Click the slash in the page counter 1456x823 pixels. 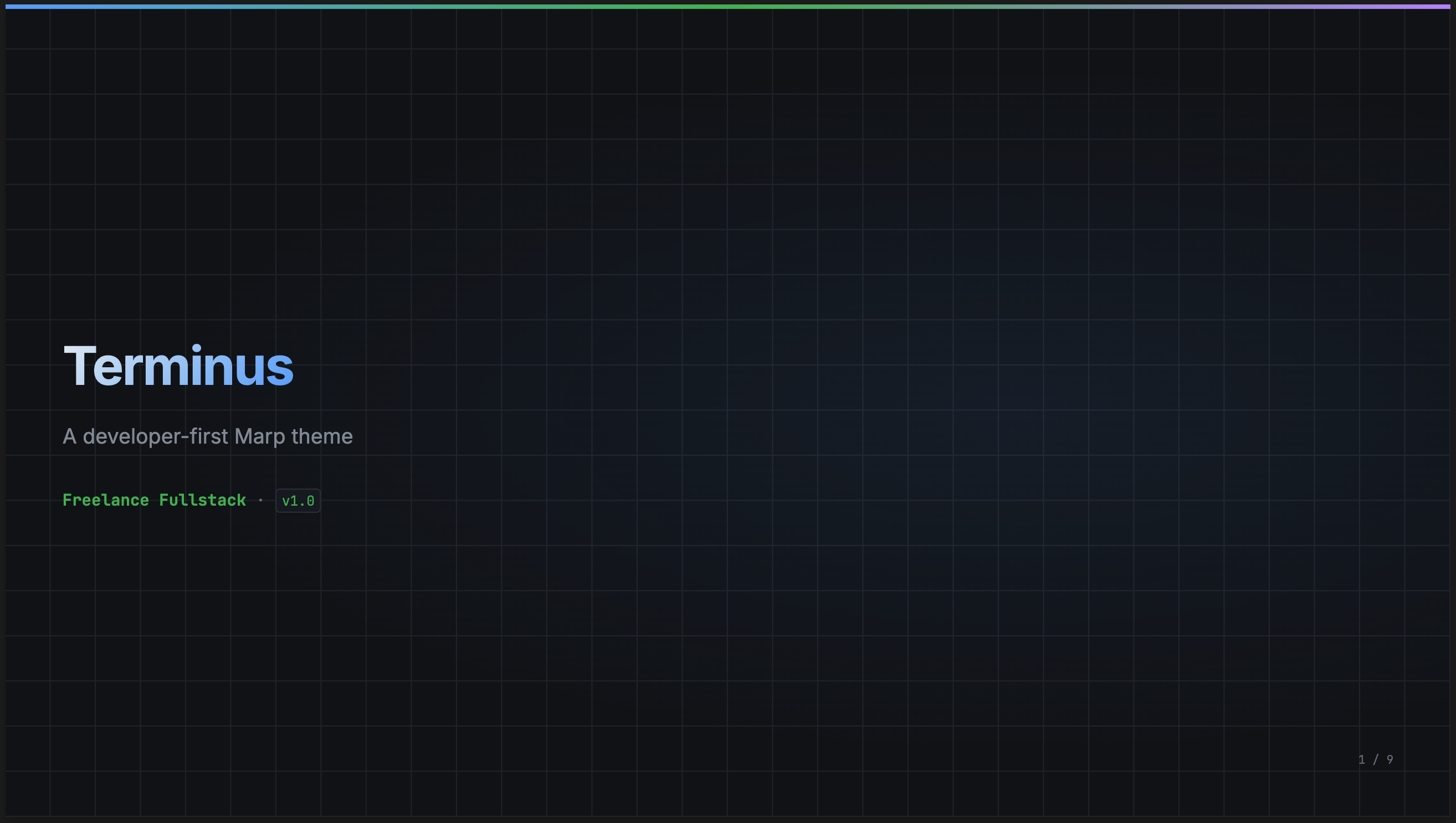click(1376, 759)
